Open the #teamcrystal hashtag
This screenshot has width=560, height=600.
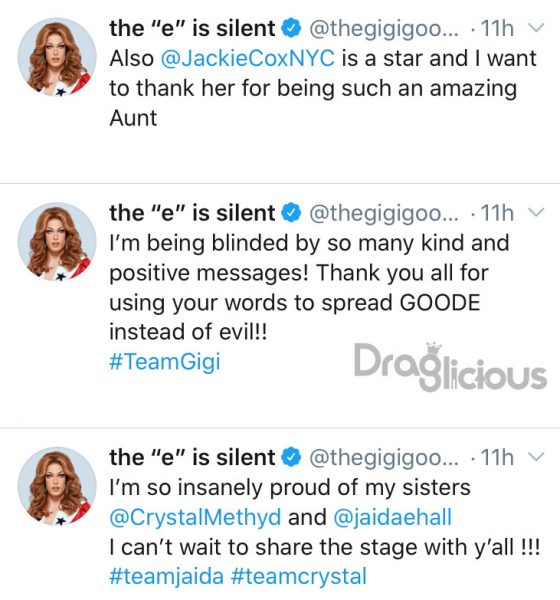click(x=299, y=577)
